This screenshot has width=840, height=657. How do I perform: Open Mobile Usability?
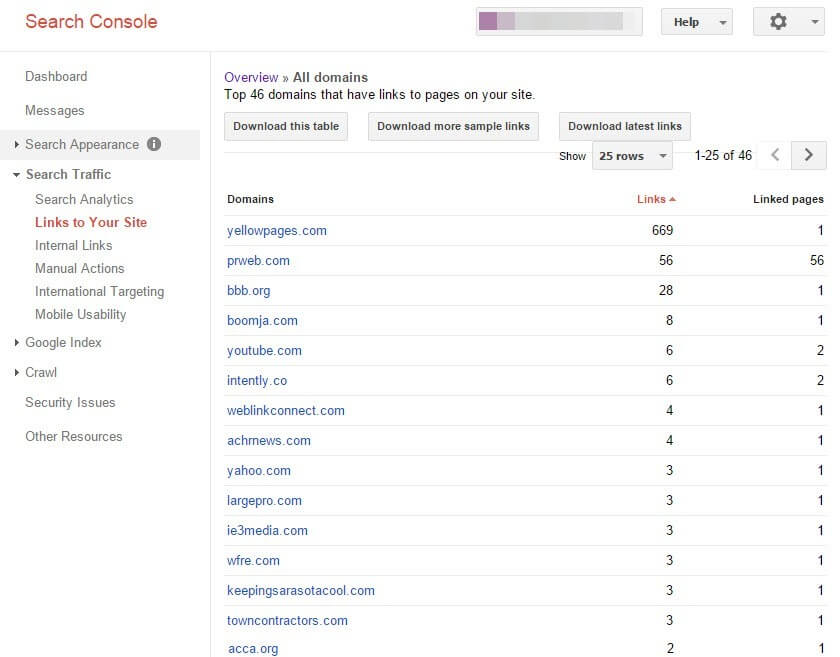[80, 315]
